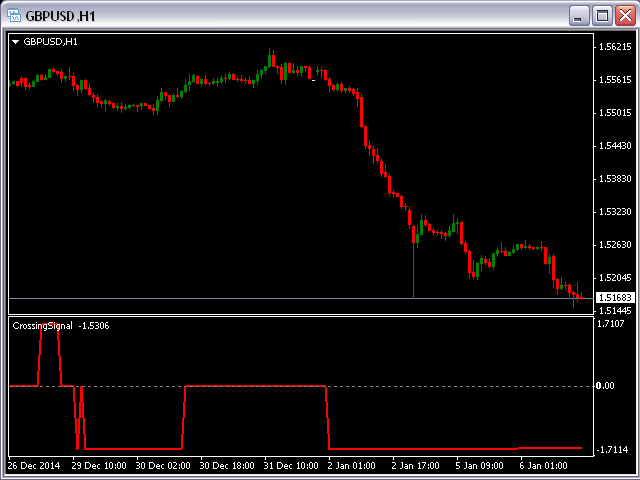Click the 26 Dec 2014 time label
640x480 pixels.
[34, 466]
